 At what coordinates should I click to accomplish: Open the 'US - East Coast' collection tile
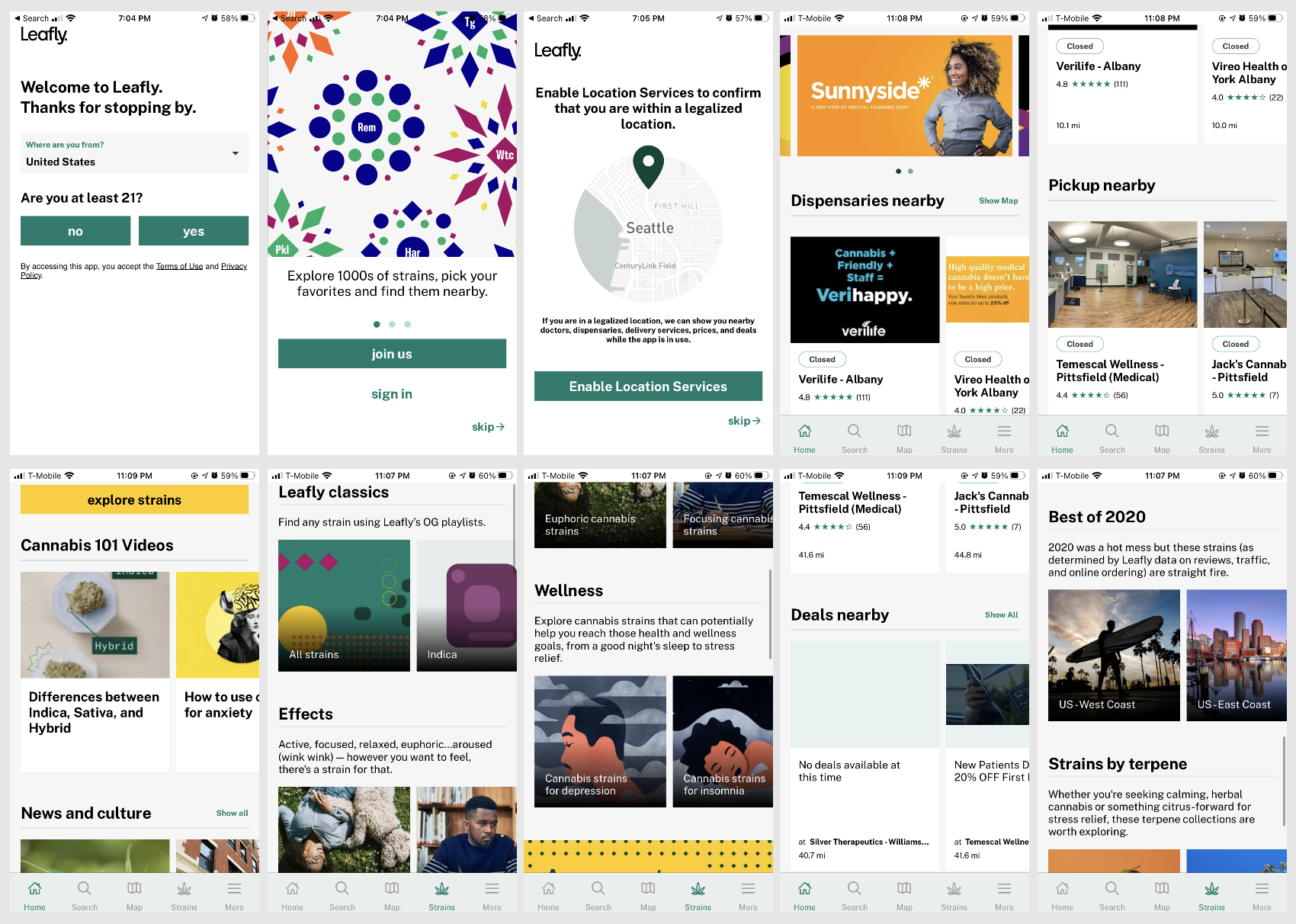[1237, 656]
